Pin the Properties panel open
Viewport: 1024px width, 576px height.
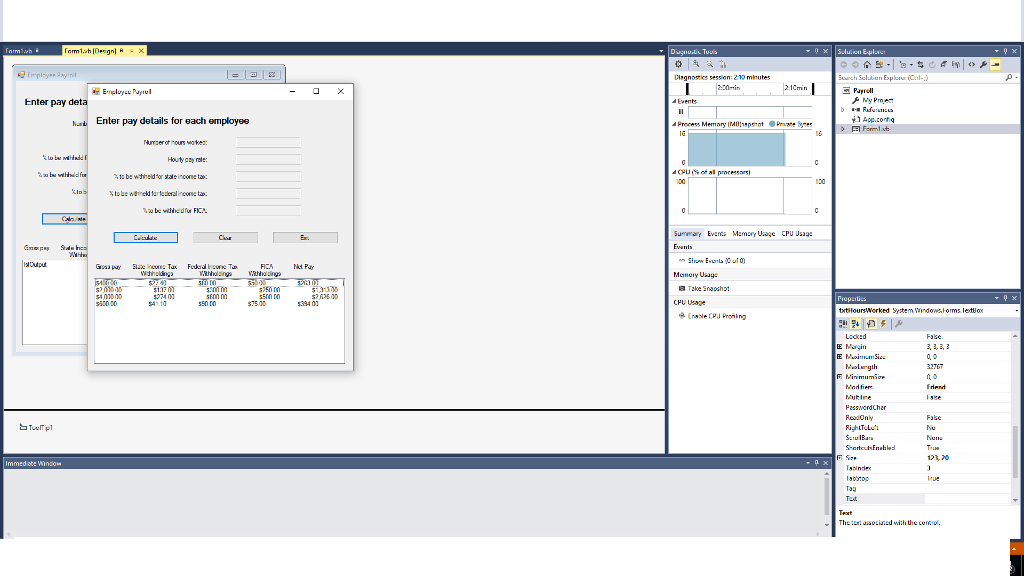(x=1005, y=298)
